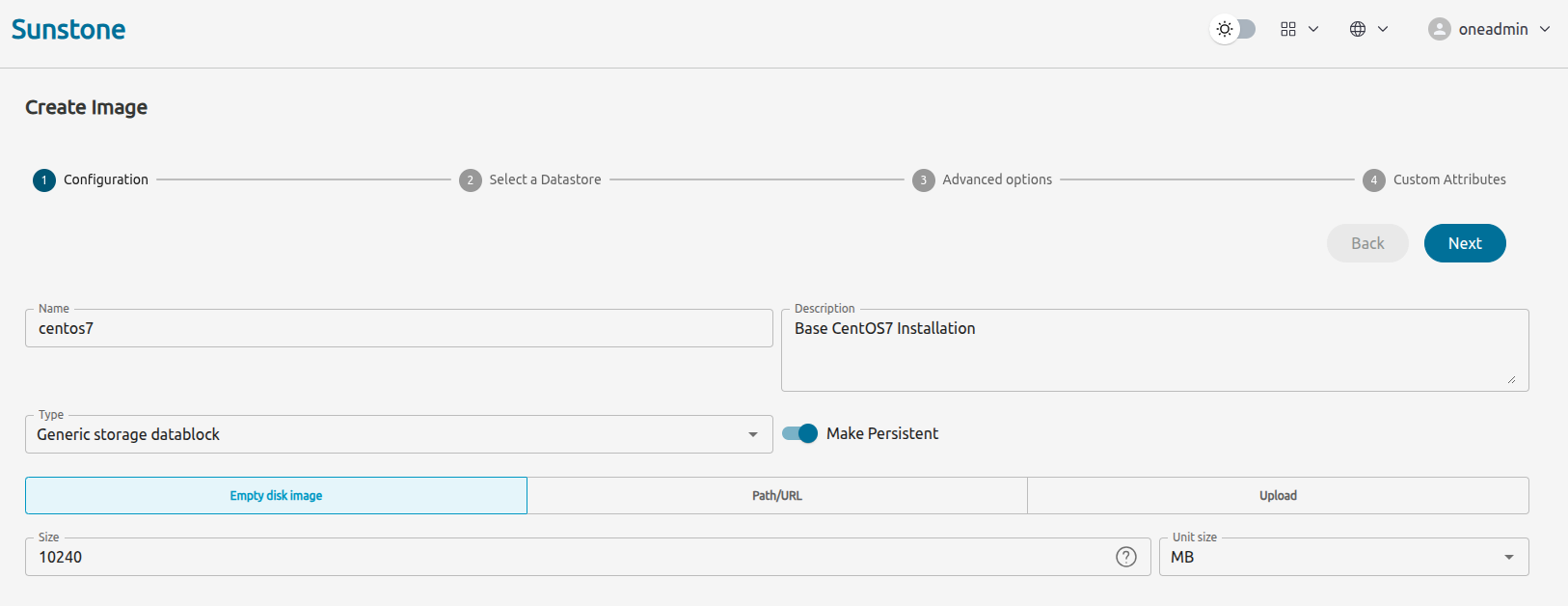This screenshot has height=606, width=1568.
Task: Focus the Name field containing centos7
Action: coord(399,328)
